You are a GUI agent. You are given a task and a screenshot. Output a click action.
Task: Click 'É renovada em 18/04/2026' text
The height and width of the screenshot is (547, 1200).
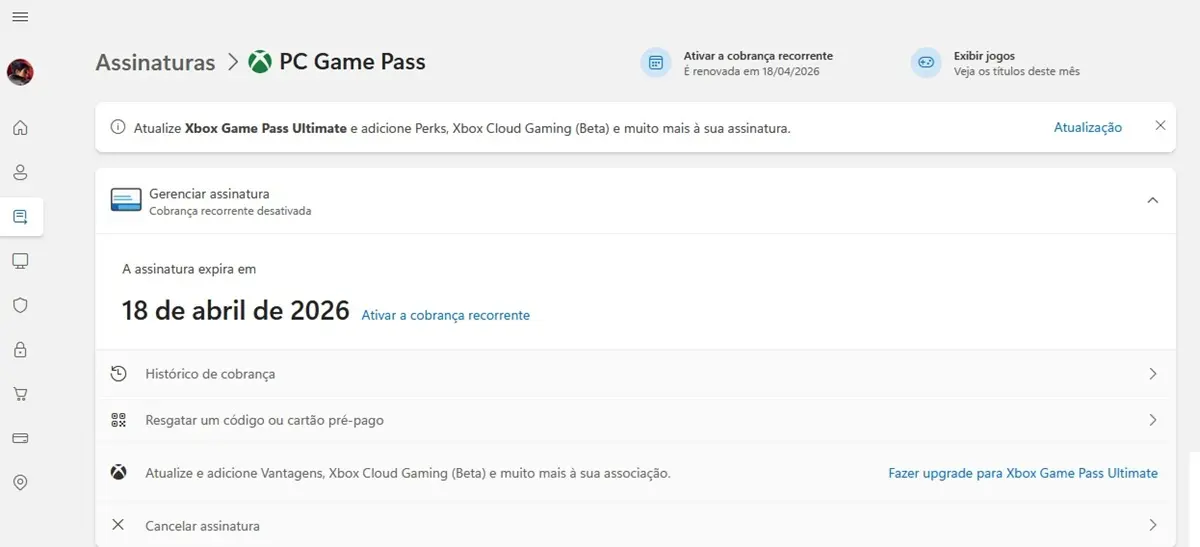coord(751,71)
